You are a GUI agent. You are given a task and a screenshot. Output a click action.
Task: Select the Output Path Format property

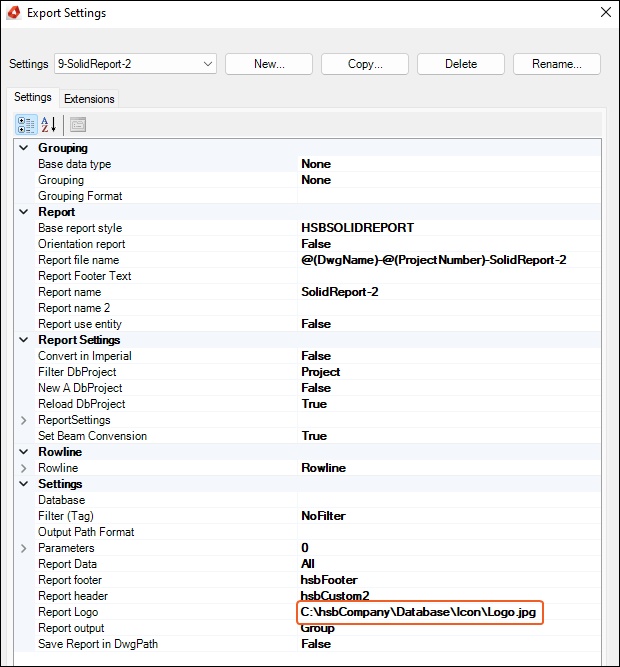pyautogui.click(x=86, y=532)
